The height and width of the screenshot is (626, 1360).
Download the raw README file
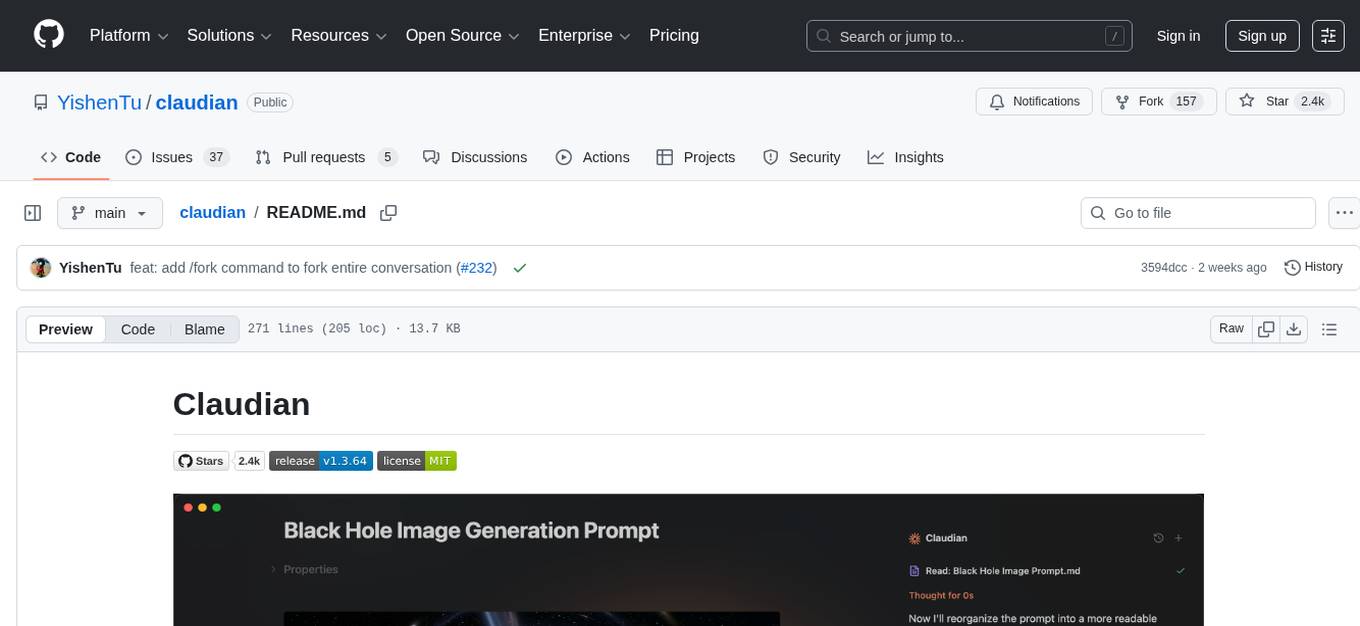click(1293, 329)
